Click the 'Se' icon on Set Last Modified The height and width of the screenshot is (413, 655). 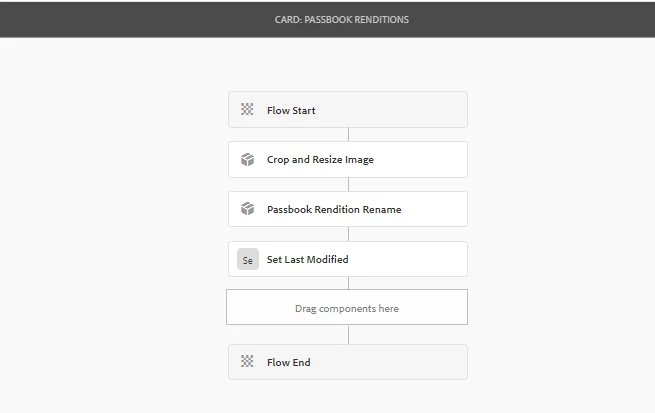[x=248, y=259]
